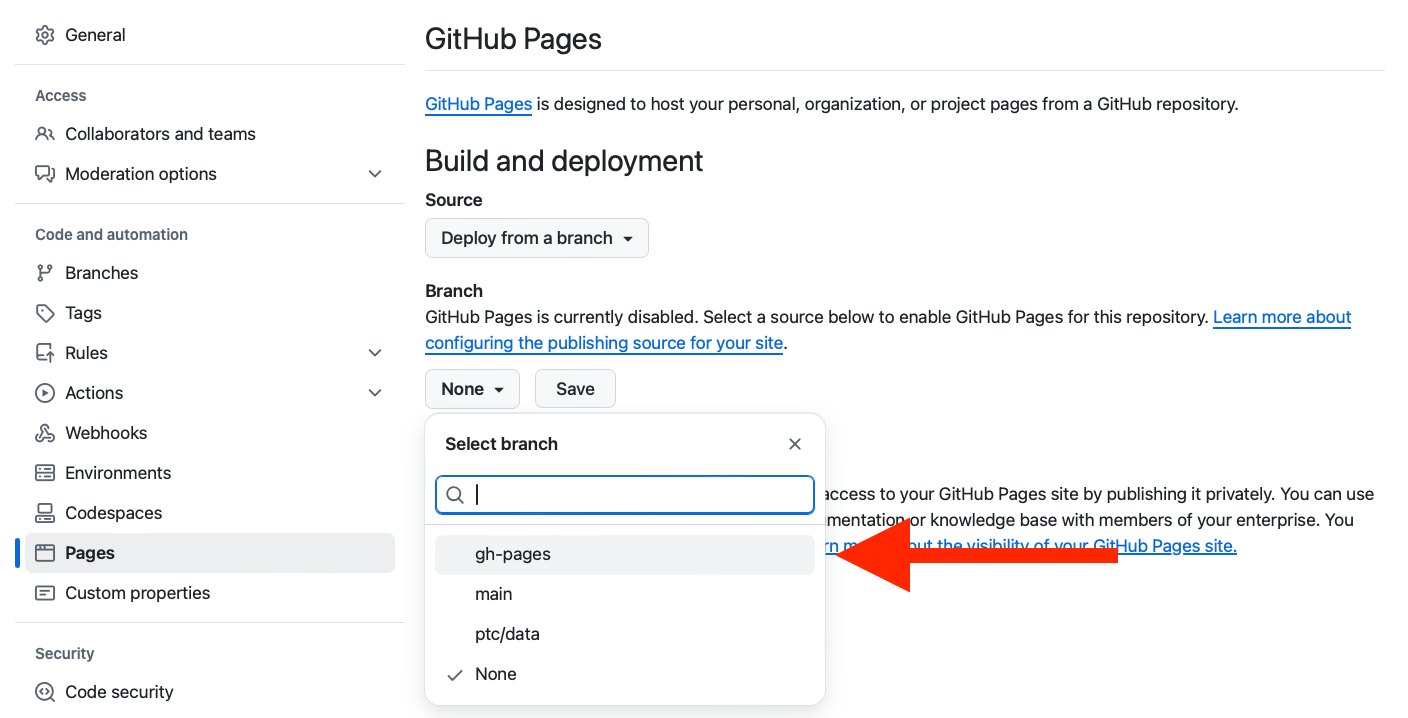Expand the Moderation options chevron
The width and height of the screenshot is (1408, 718).
[x=375, y=174]
